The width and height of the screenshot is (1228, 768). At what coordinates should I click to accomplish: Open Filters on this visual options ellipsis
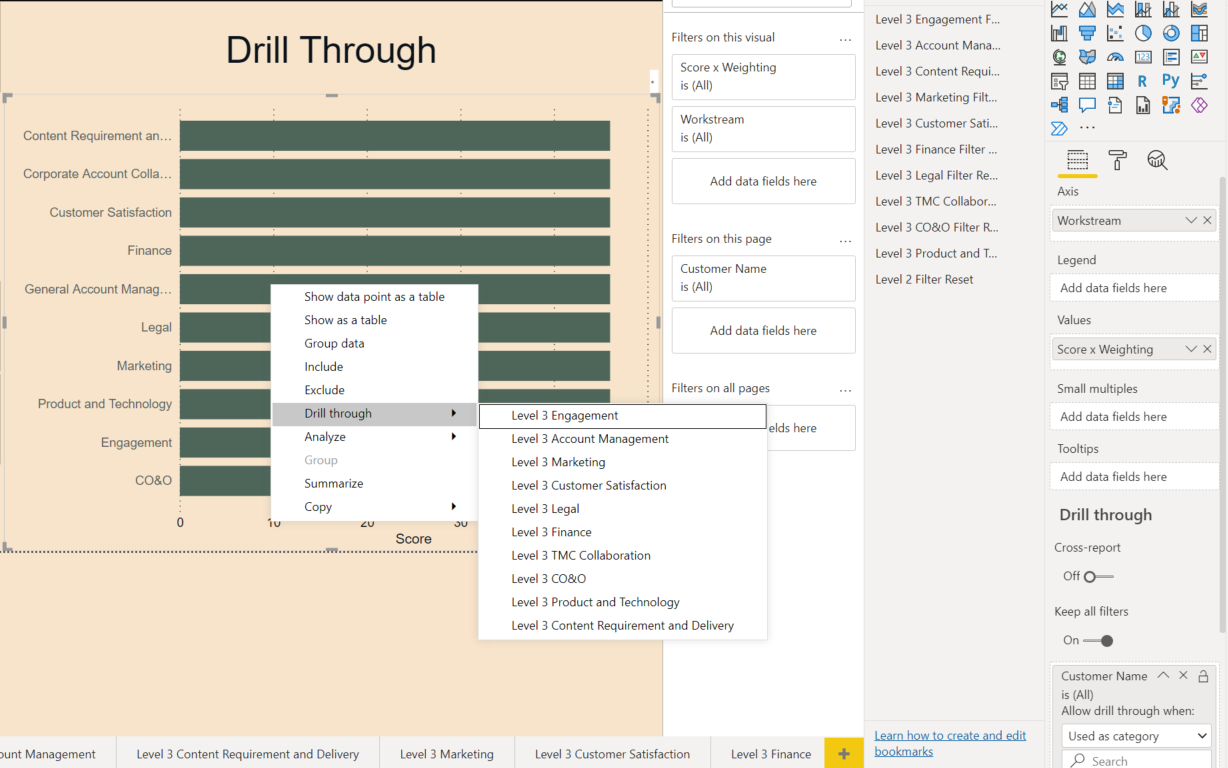[846, 40]
